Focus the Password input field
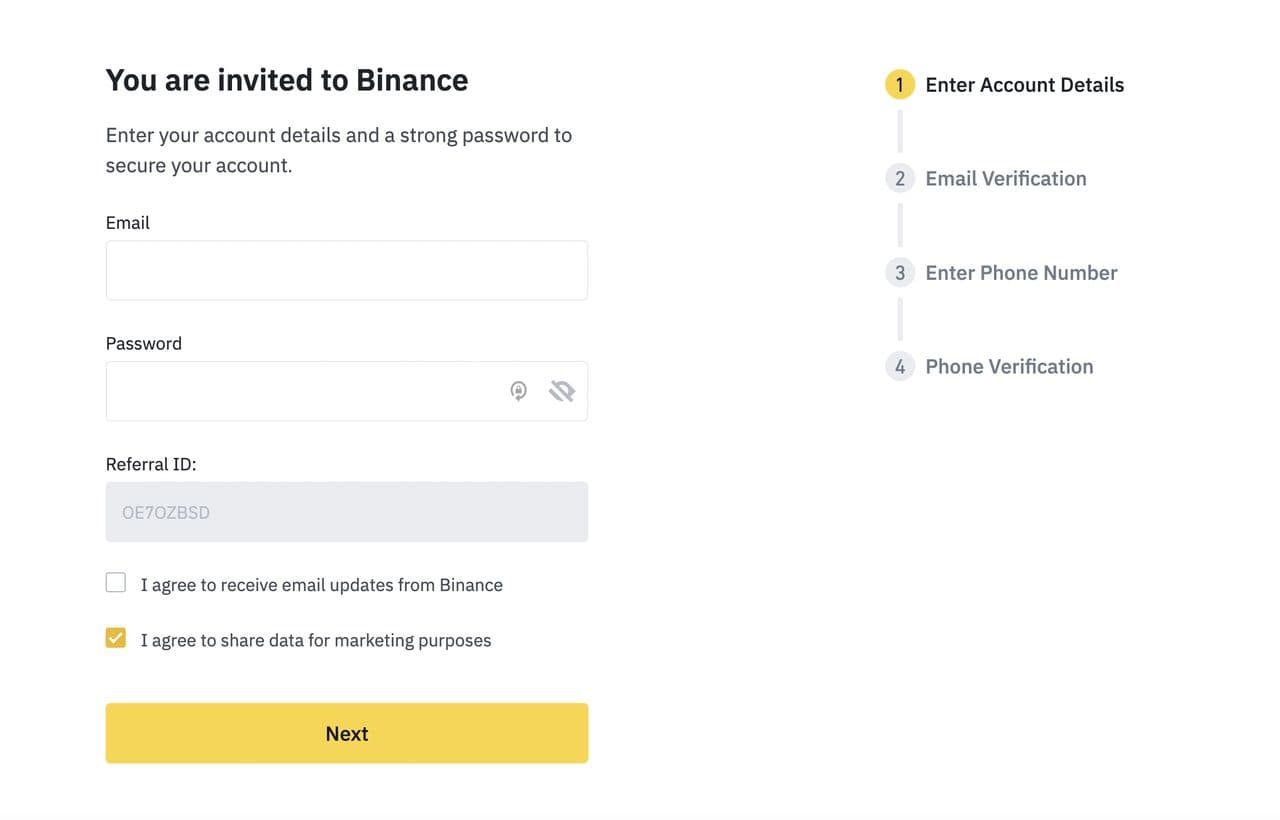This screenshot has width=1280, height=820. tap(300, 391)
